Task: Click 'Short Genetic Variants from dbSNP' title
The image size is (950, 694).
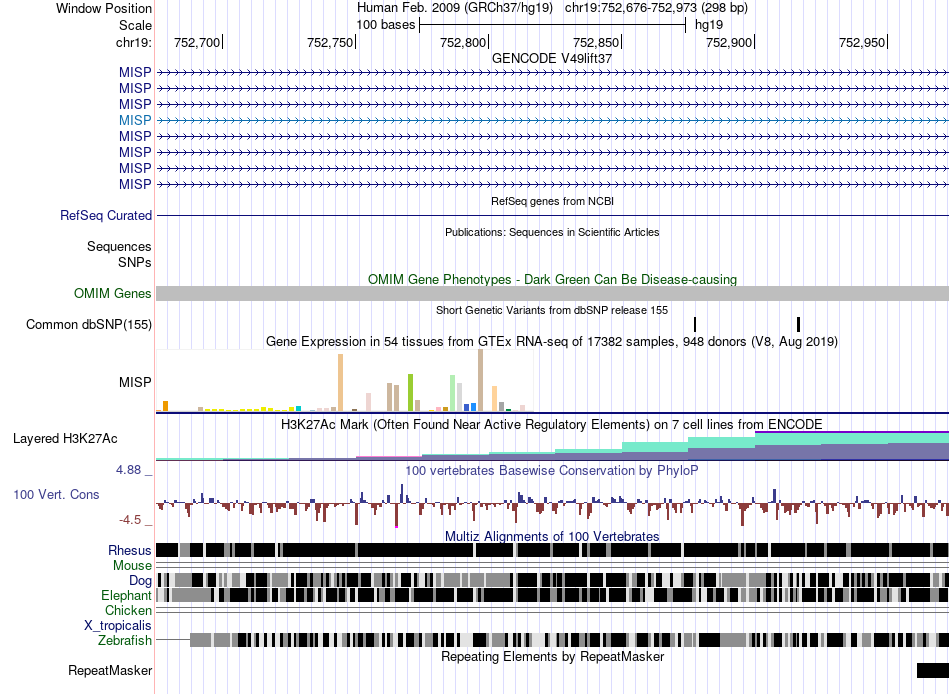Action: tap(552, 310)
